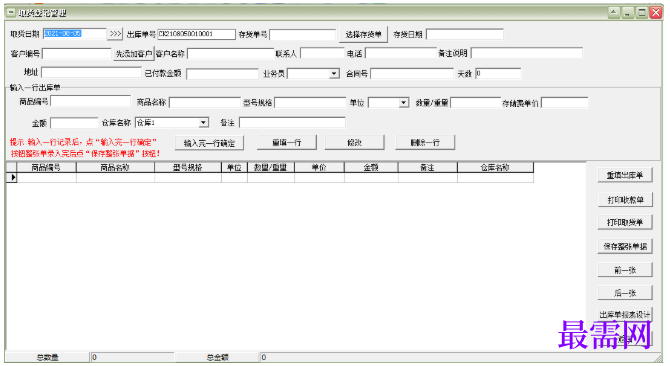Go to previous record with 前一张
670x366 pixels.
point(625,270)
